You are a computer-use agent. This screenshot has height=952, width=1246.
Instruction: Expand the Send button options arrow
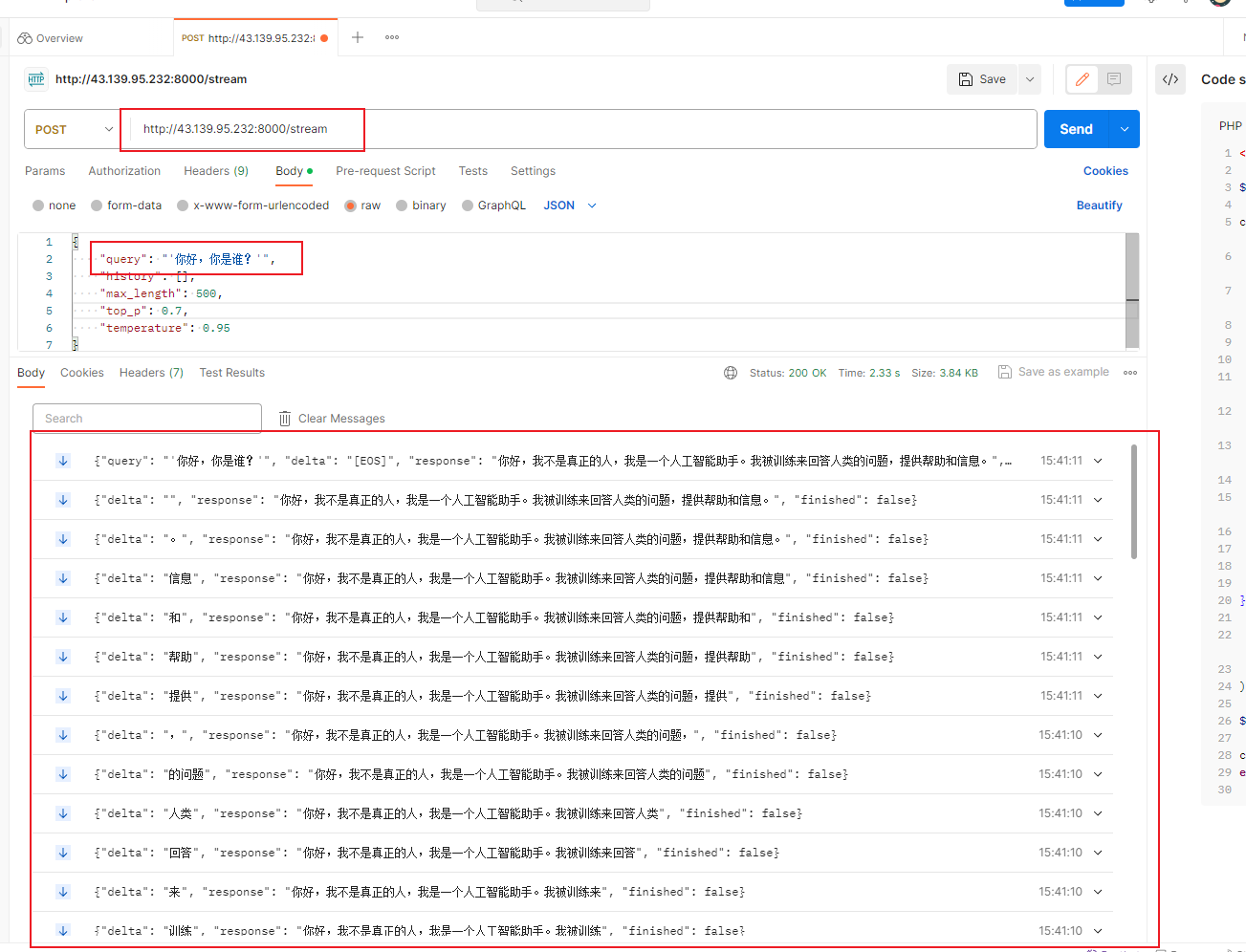[1125, 129]
